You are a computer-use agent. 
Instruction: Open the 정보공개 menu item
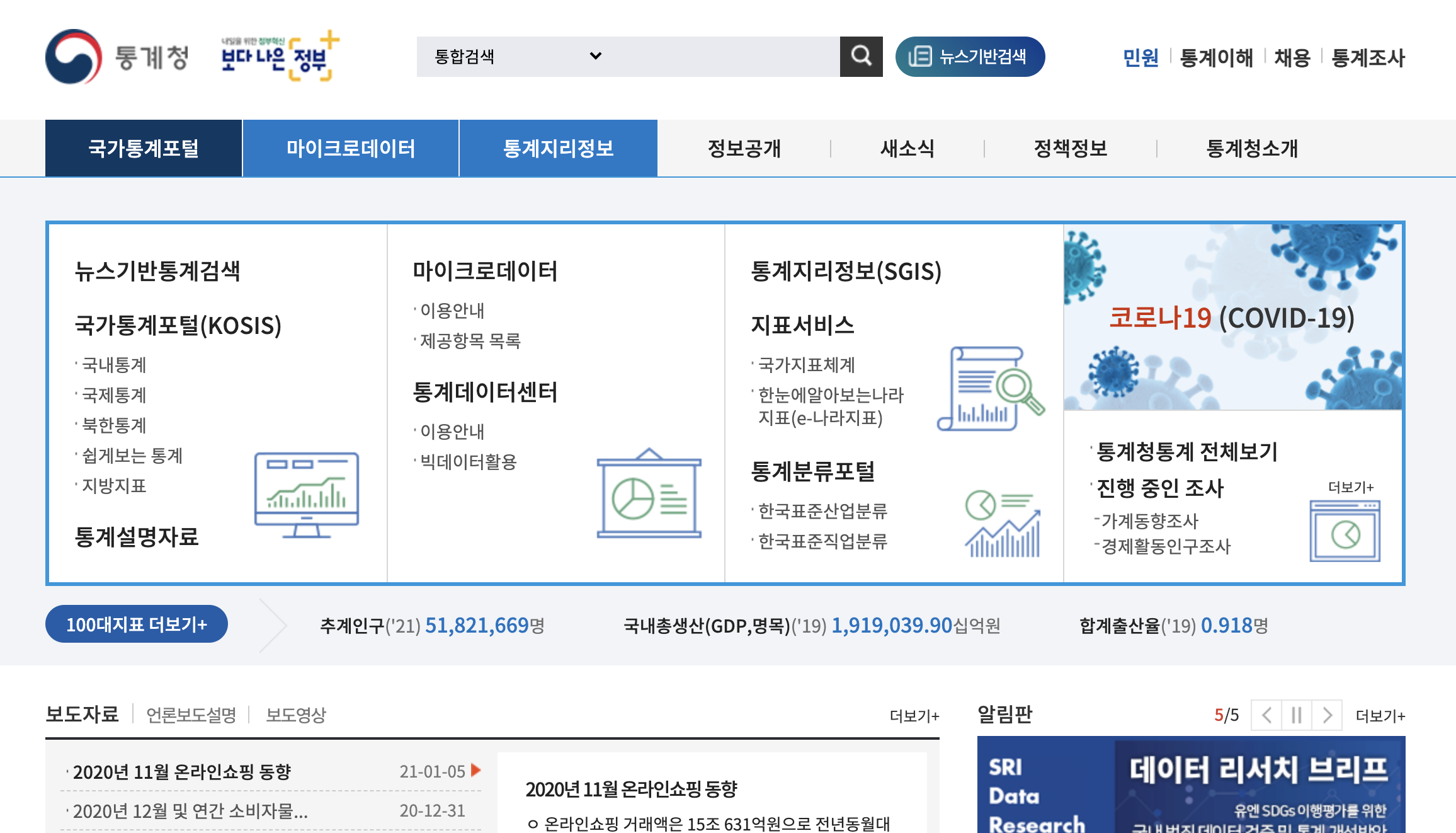click(744, 149)
